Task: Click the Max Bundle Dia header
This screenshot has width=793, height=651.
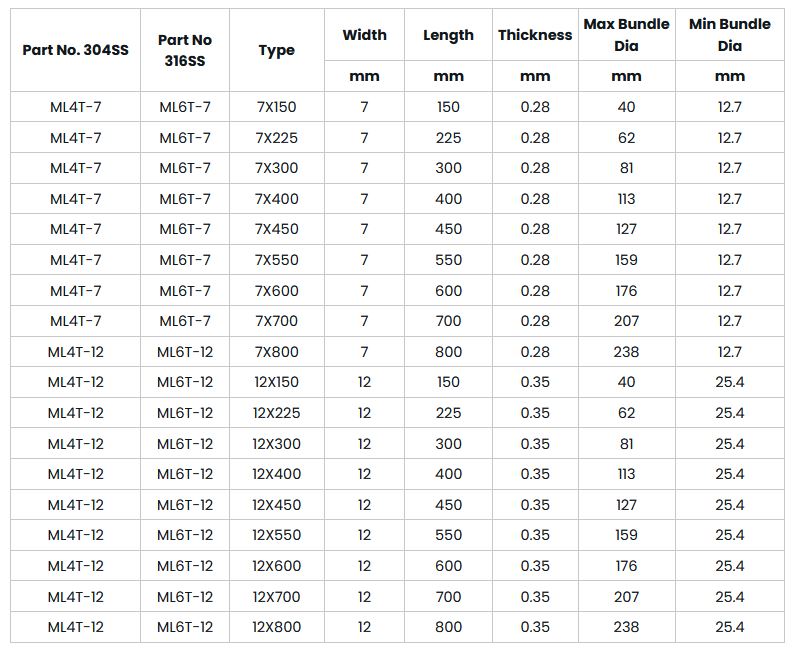Action: pos(626,35)
